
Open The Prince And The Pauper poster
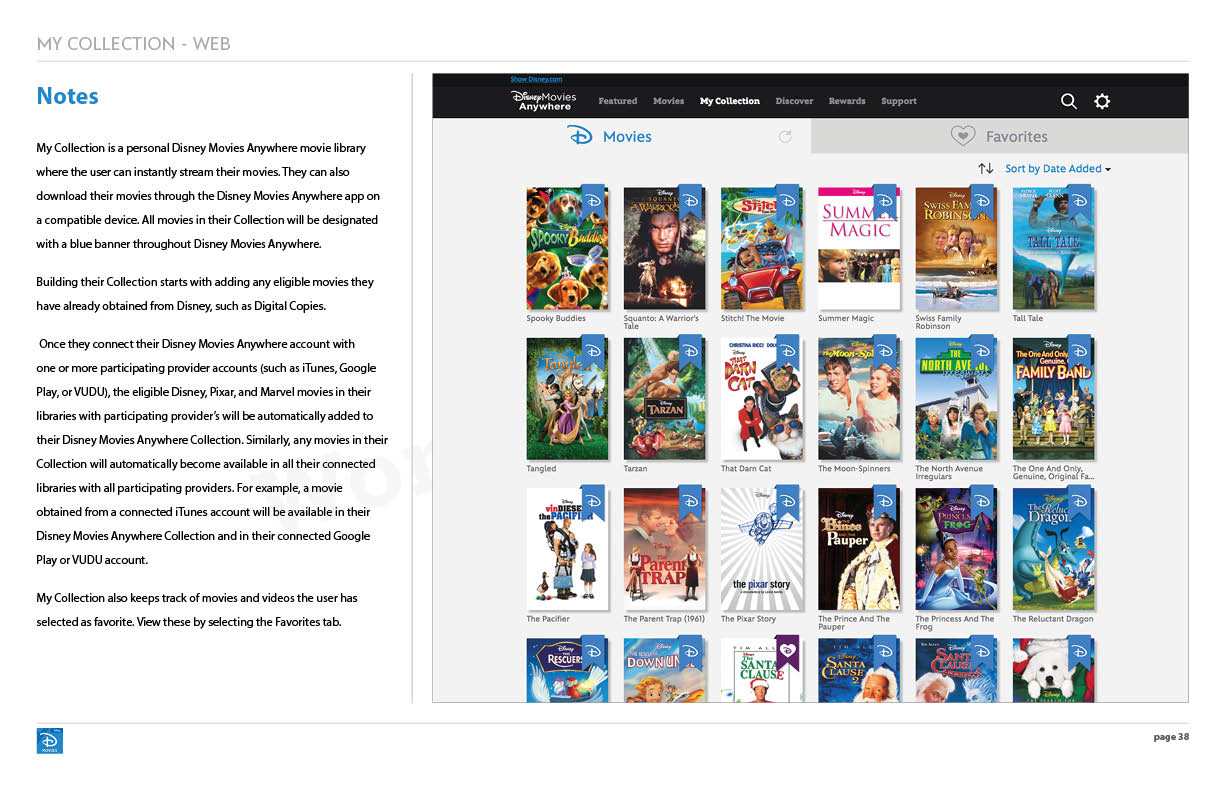859,549
